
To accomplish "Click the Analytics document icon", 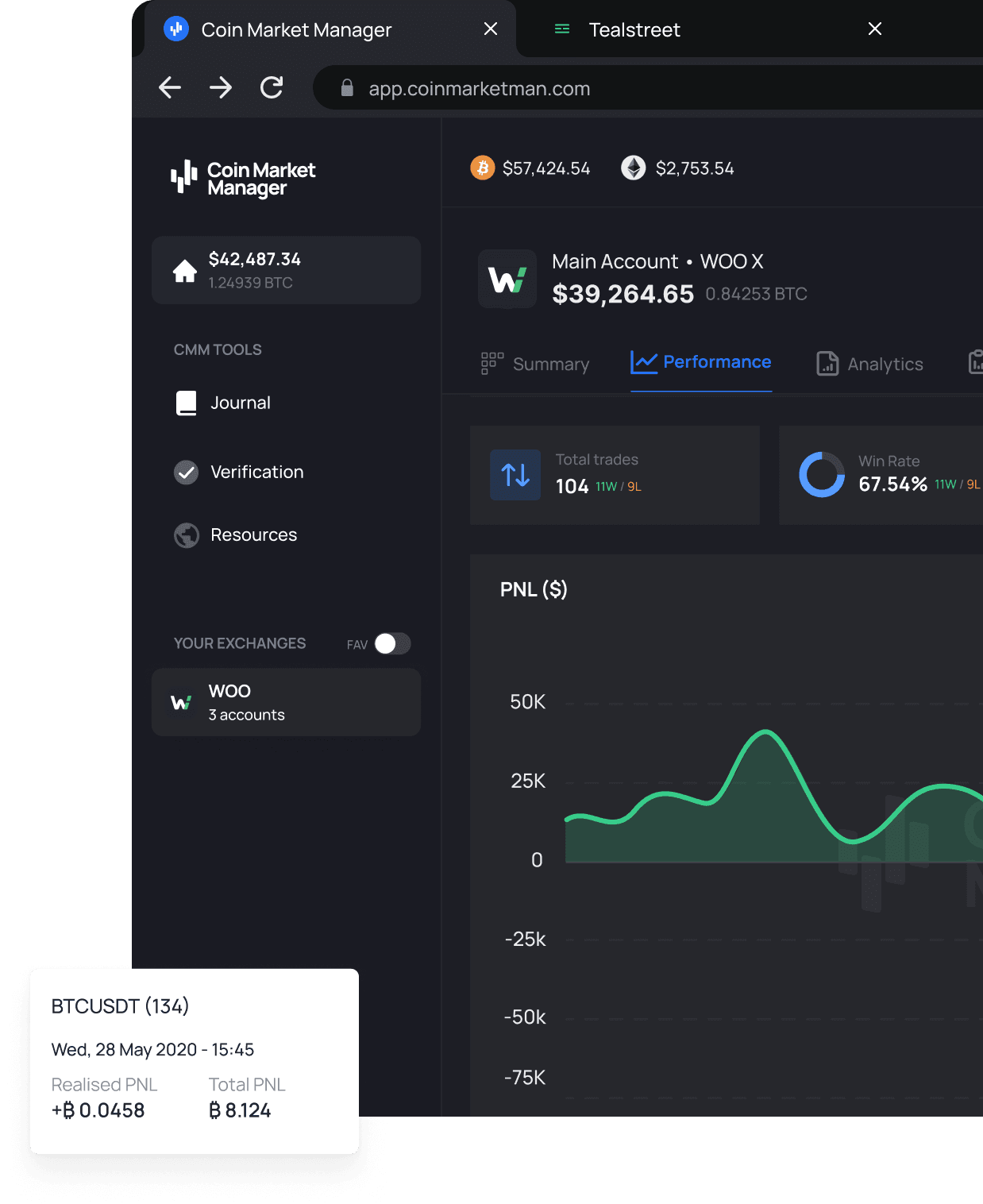I will 827,363.
